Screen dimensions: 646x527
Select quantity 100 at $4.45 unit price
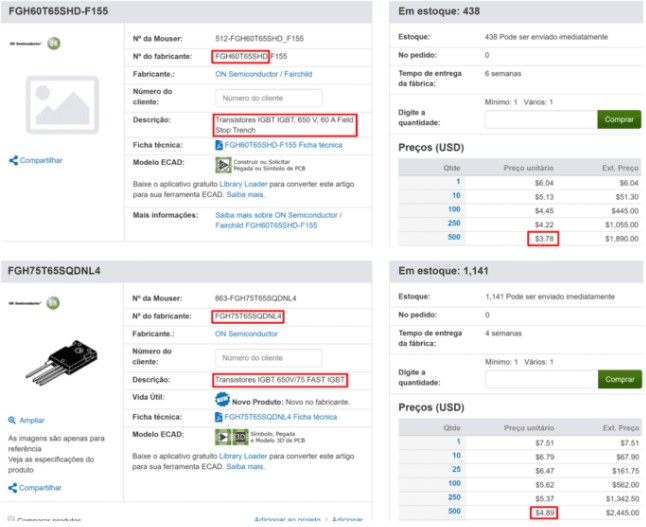pyautogui.click(x=454, y=209)
